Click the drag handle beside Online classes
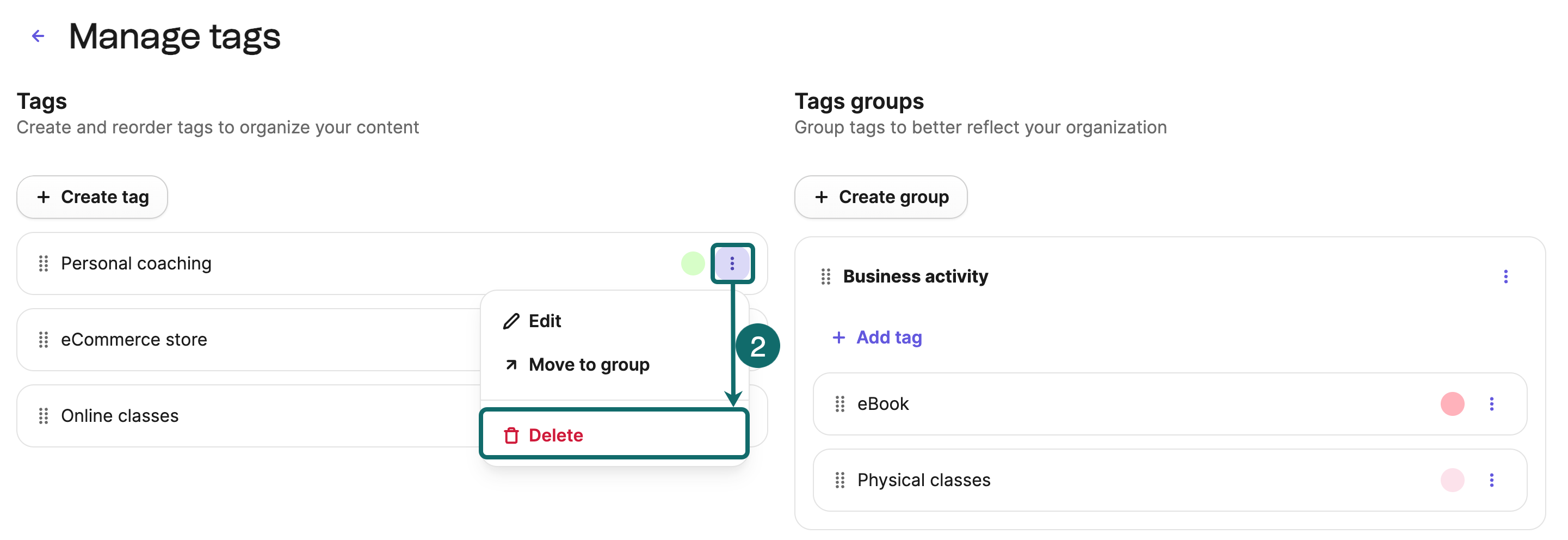 coord(43,416)
